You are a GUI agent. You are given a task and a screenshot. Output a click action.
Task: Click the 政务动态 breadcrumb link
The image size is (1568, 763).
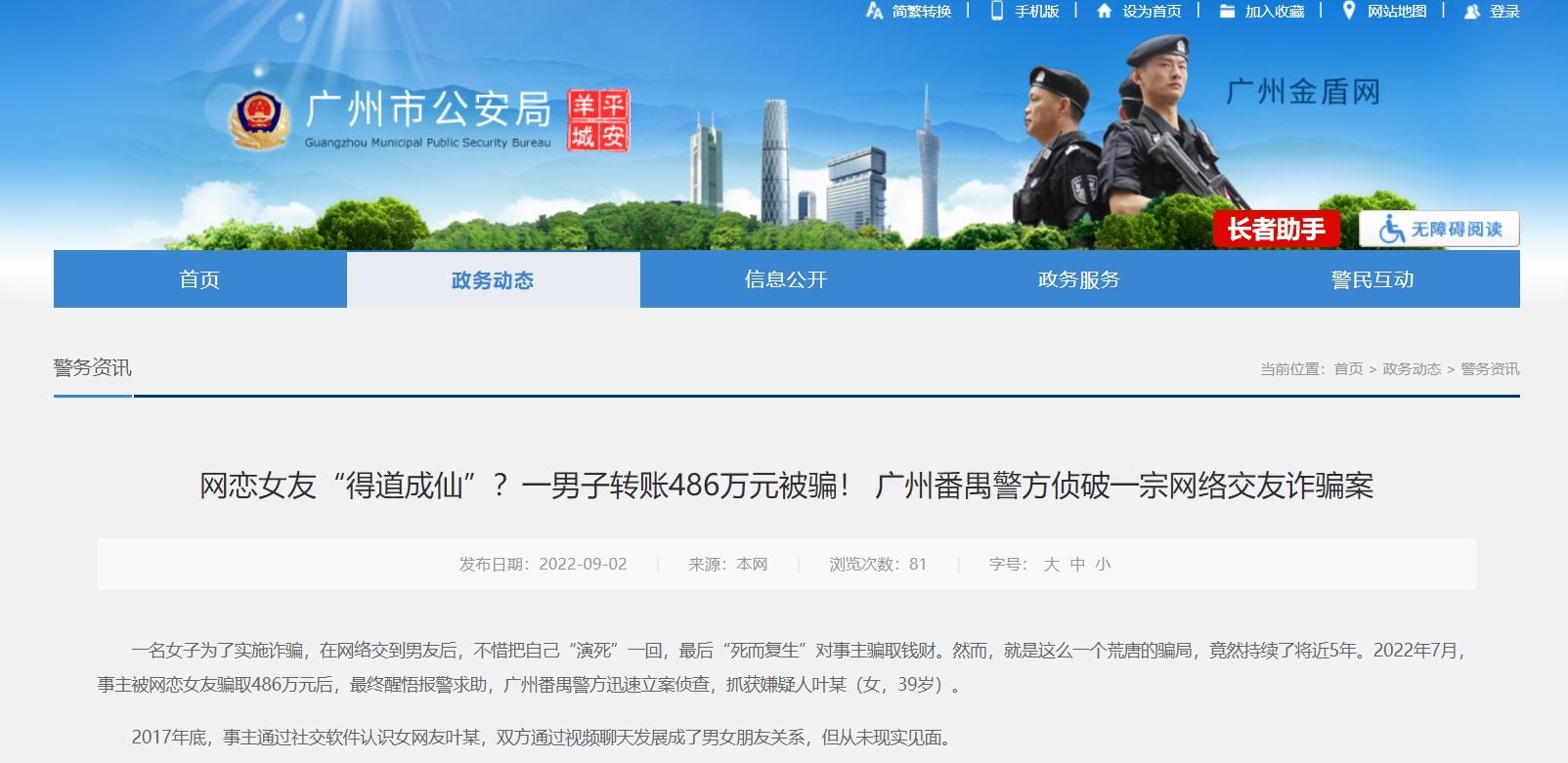(1412, 369)
